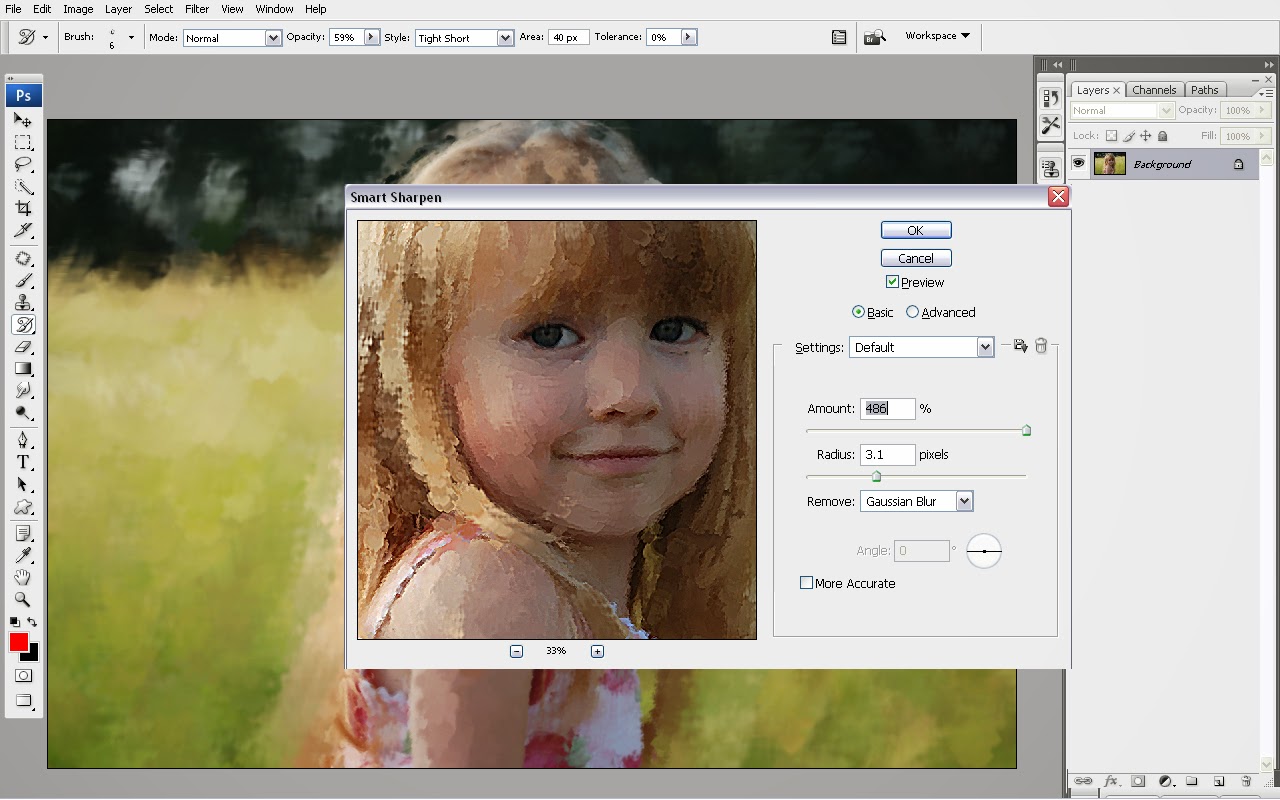The image size is (1280, 800).
Task: Zoom out the sharpen preview with minus
Action: tap(516, 651)
